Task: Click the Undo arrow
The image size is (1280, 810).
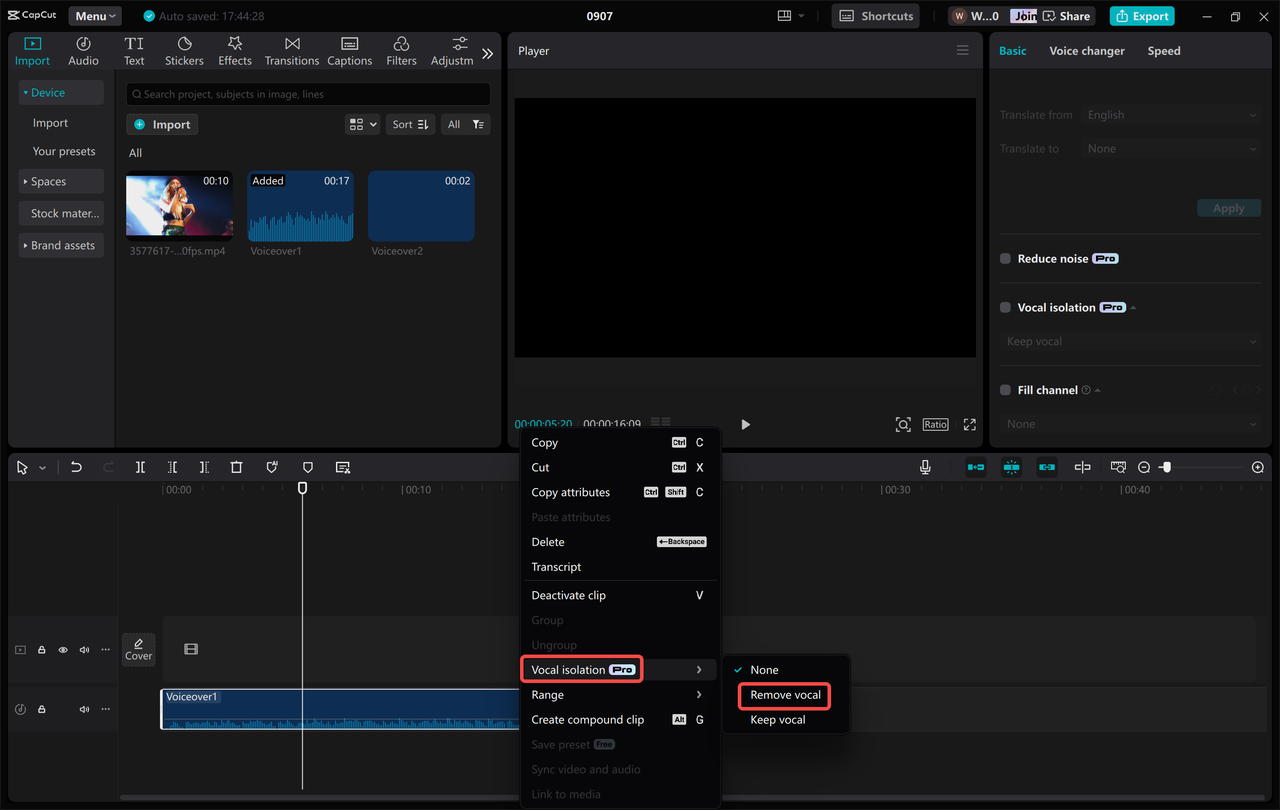Action: coord(76,467)
